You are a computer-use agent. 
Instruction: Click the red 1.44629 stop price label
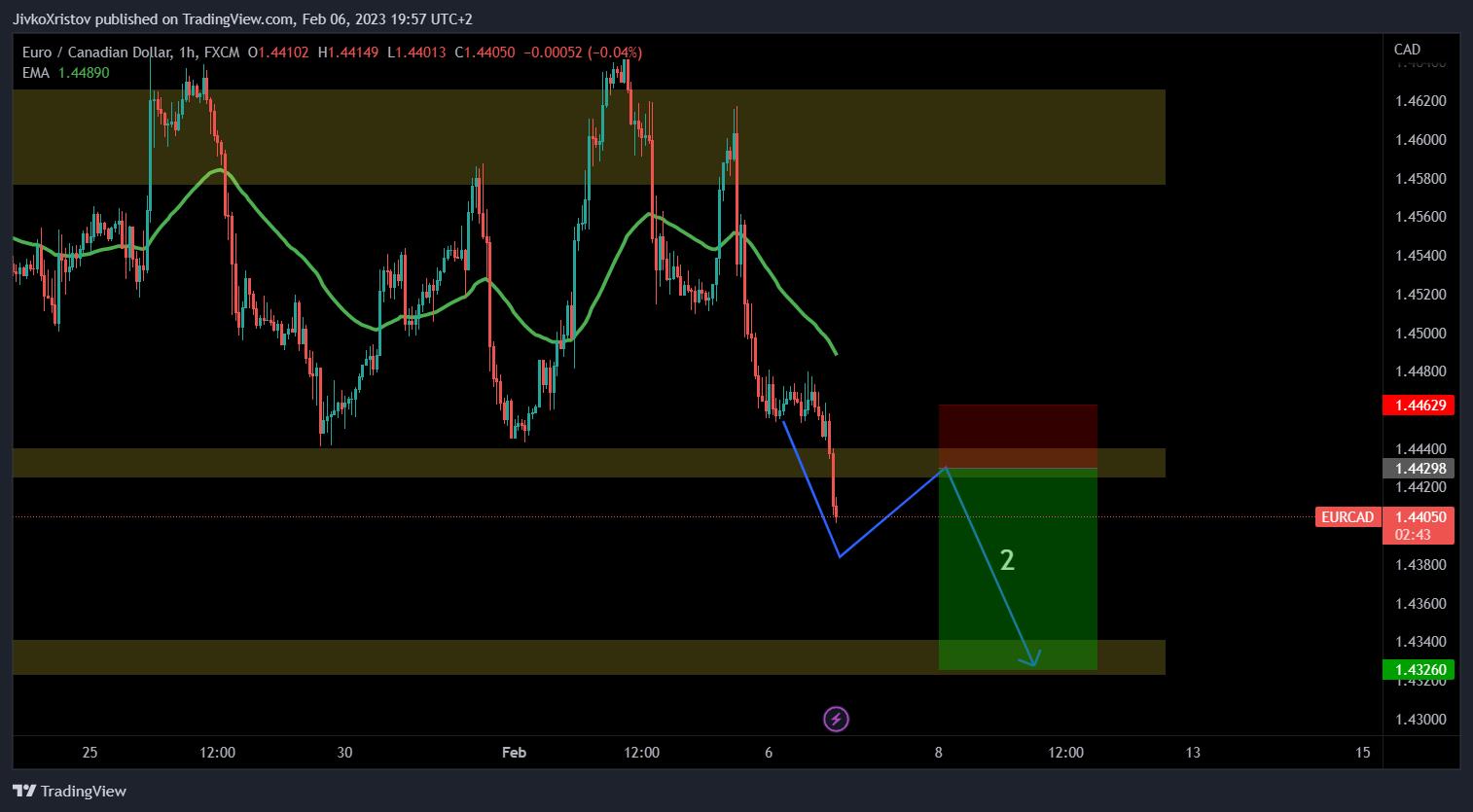1419,405
